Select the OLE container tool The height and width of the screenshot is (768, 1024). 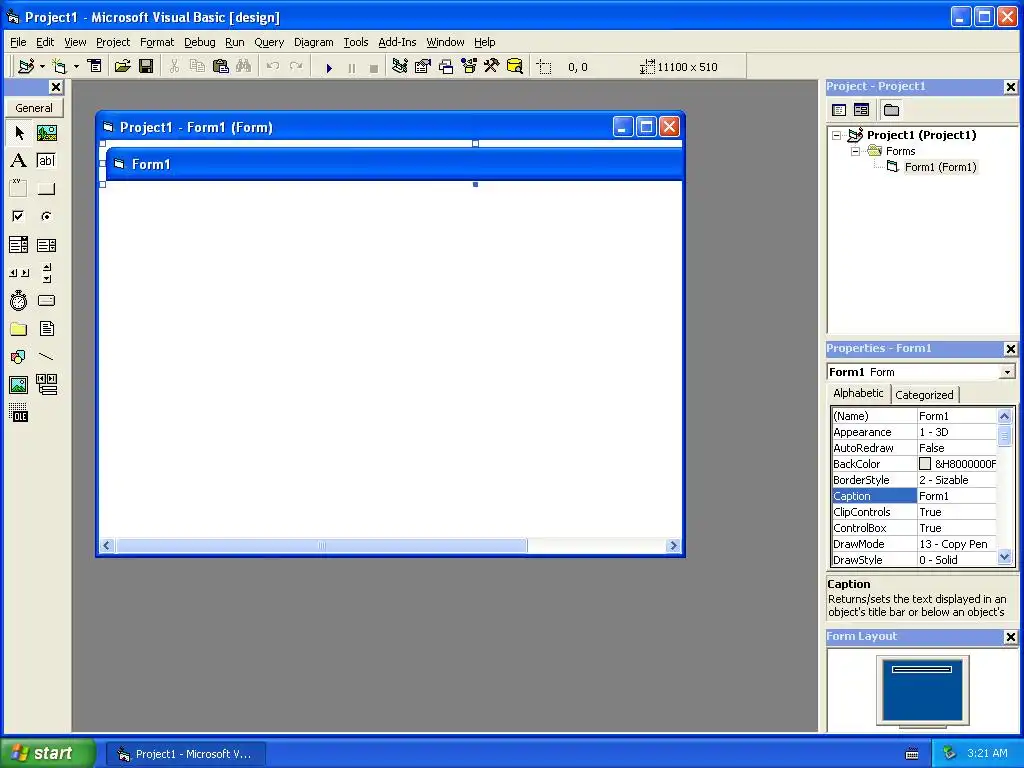coord(19,413)
